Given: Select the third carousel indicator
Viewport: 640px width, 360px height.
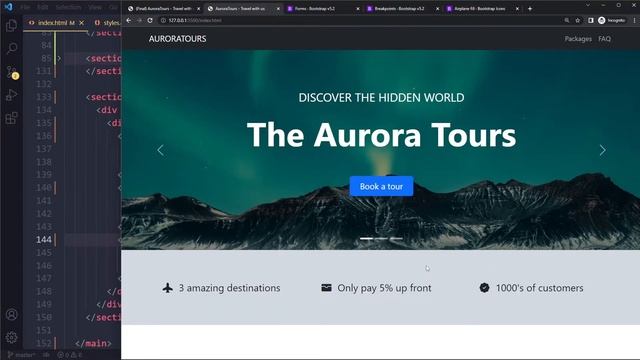Looking at the screenshot, I should point(396,238).
